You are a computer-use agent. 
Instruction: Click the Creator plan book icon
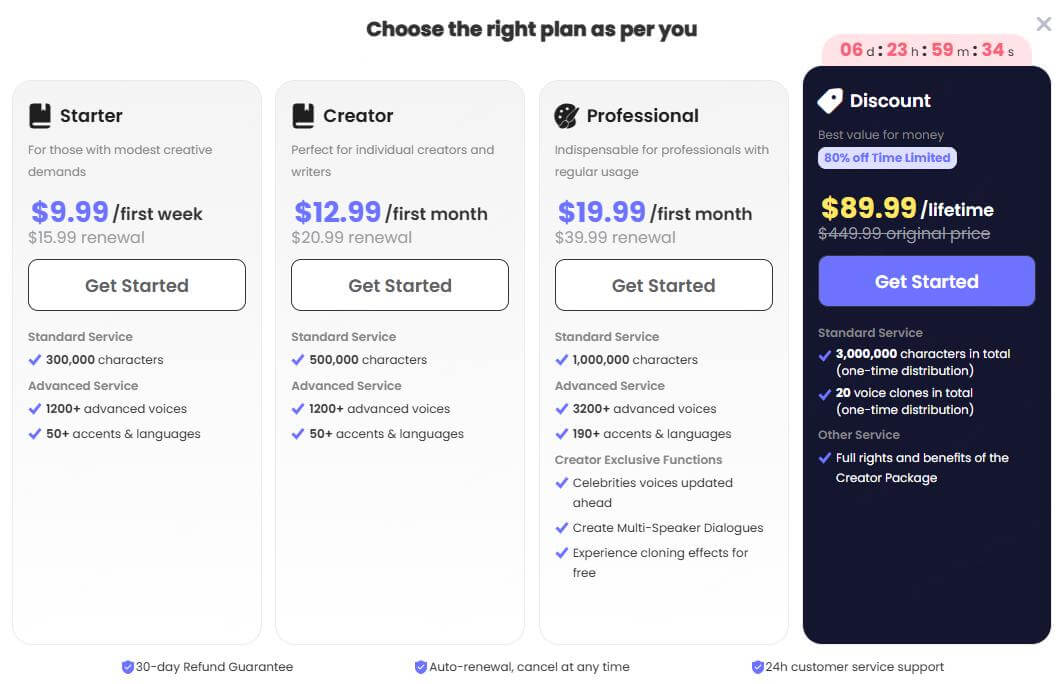[x=301, y=115]
